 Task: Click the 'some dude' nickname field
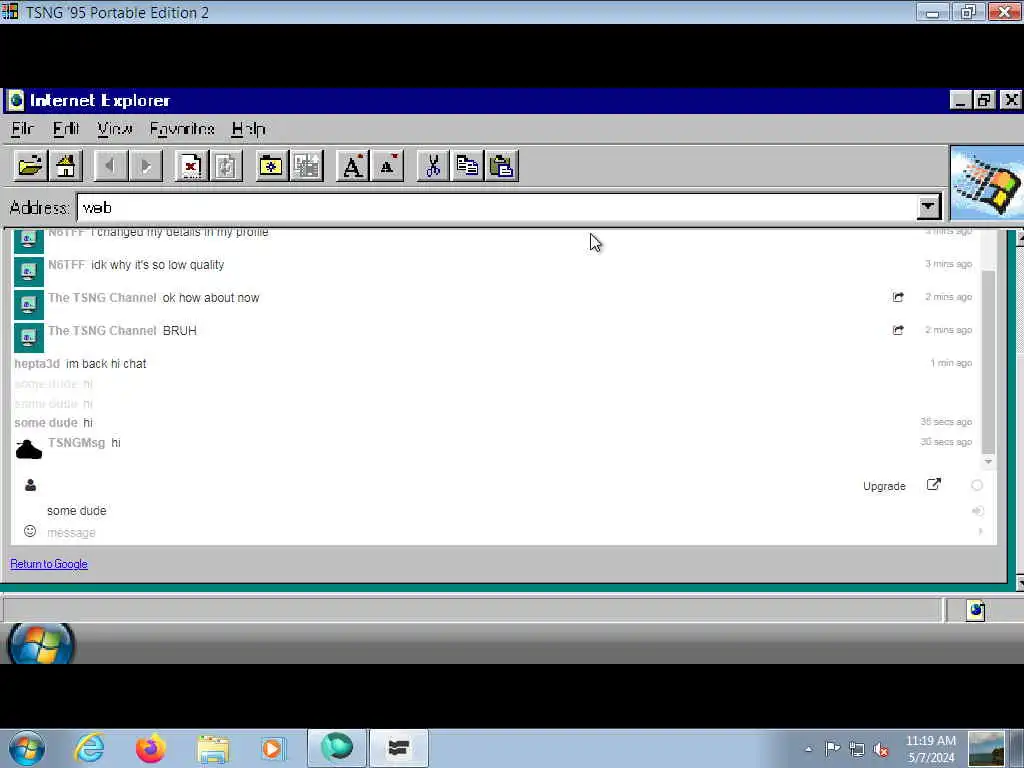tap(76, 511)
